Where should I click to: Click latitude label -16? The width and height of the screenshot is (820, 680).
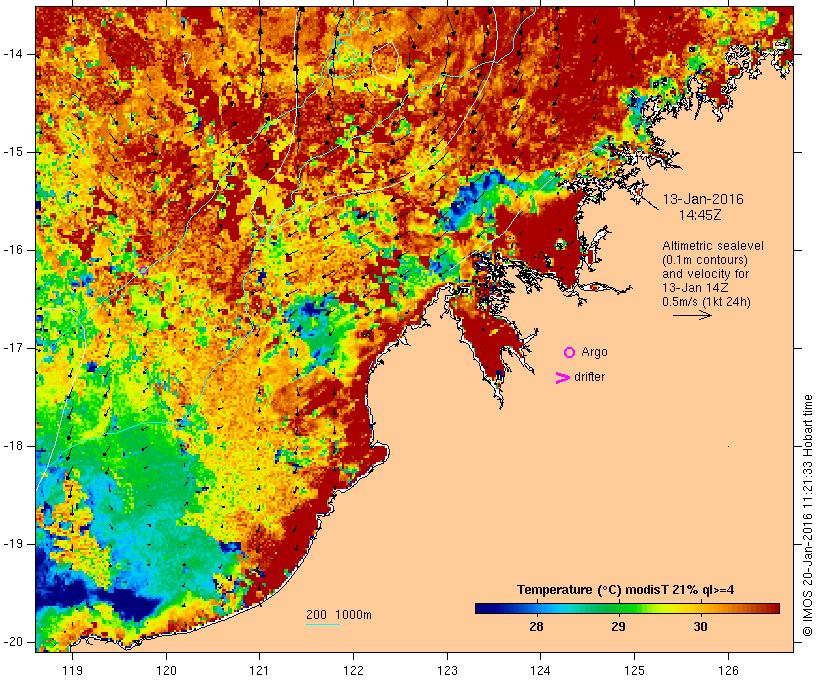tap(13, 250)
